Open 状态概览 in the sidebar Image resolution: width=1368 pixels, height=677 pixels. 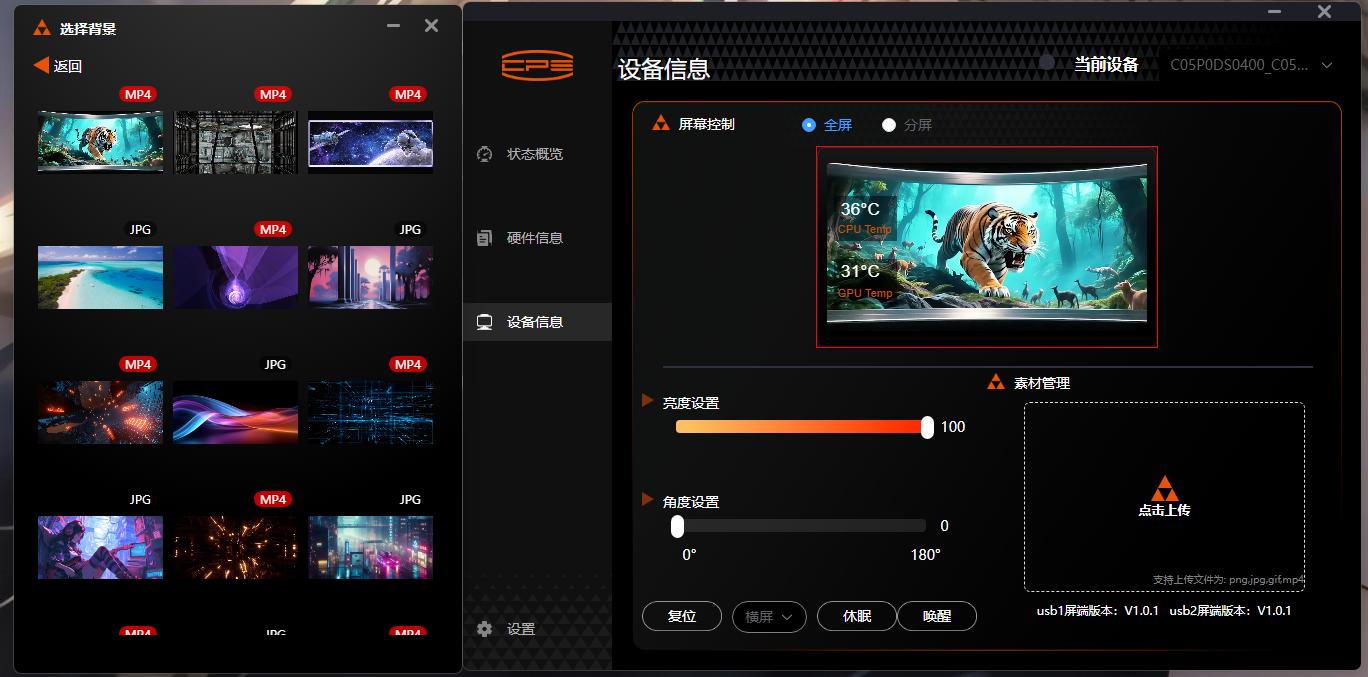[x=536, y=154]
